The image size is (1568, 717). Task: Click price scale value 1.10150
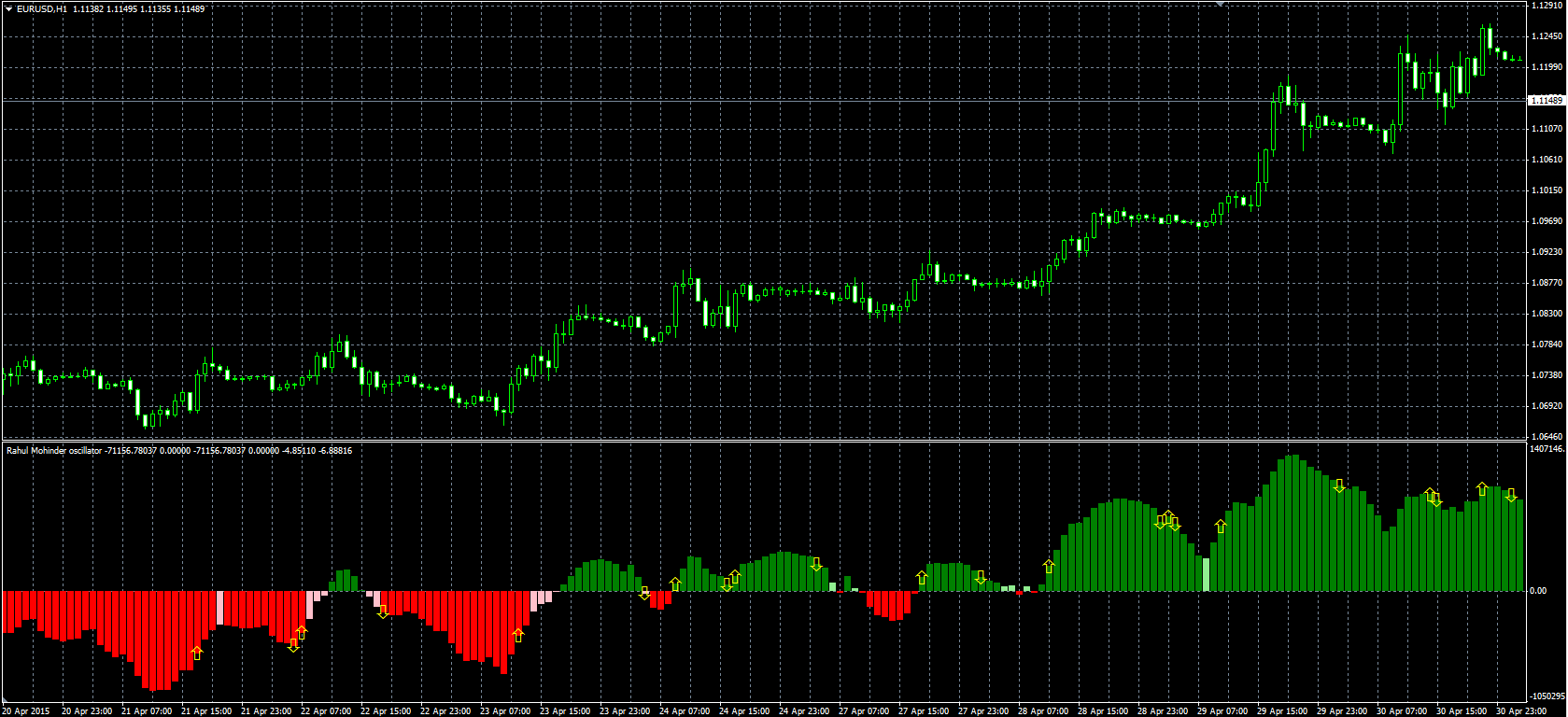[x=1547, y=190]
